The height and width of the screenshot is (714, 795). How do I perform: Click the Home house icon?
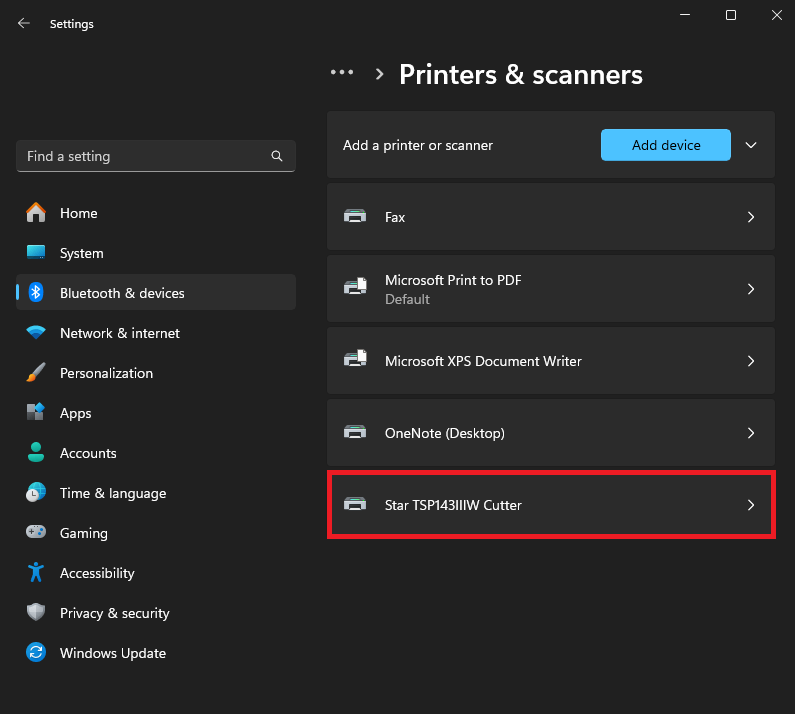[36, 212]
